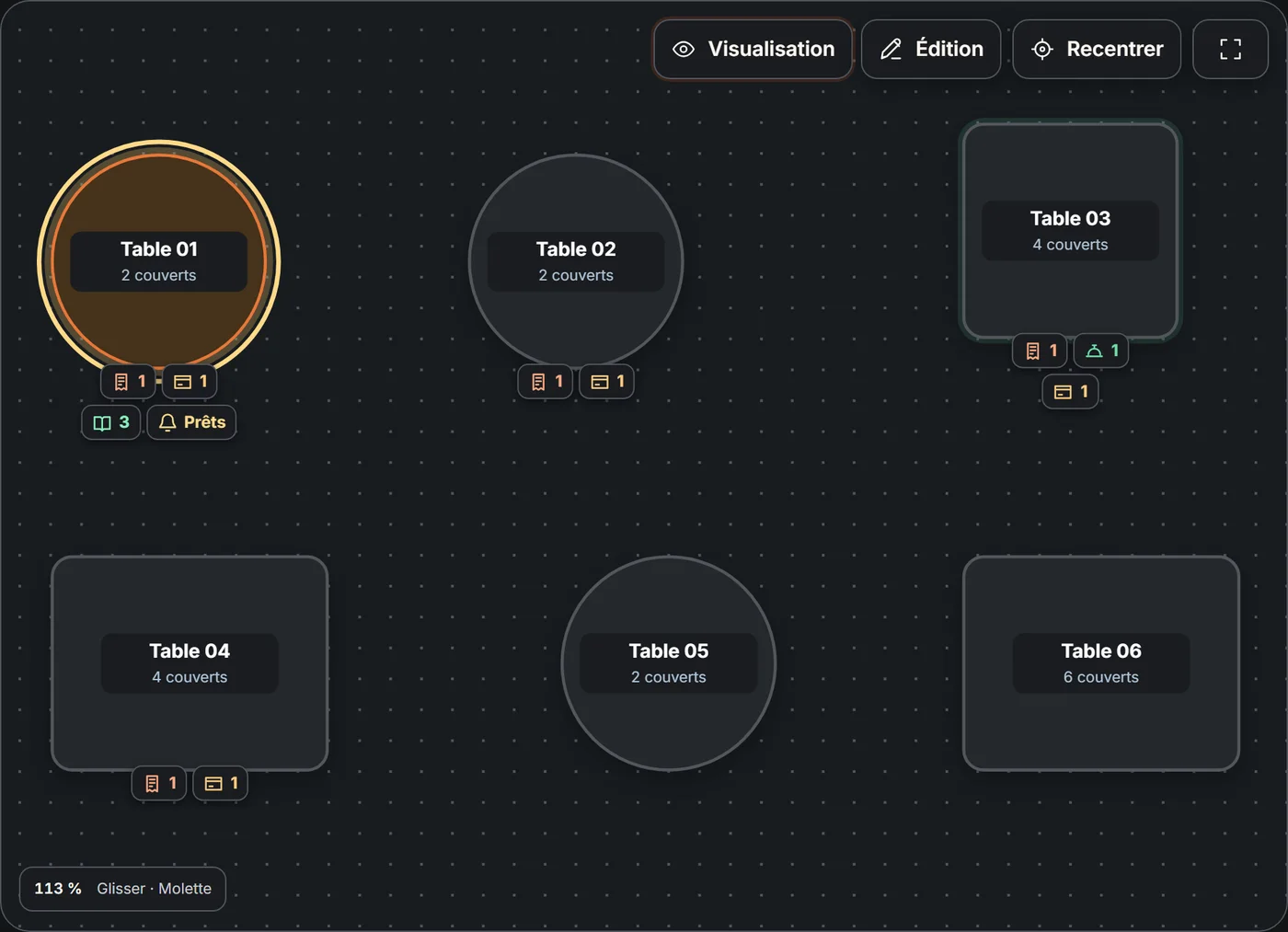Click Table 02 payment card badge
Screen dimensions: 1288x932
(x=607, y=381)
